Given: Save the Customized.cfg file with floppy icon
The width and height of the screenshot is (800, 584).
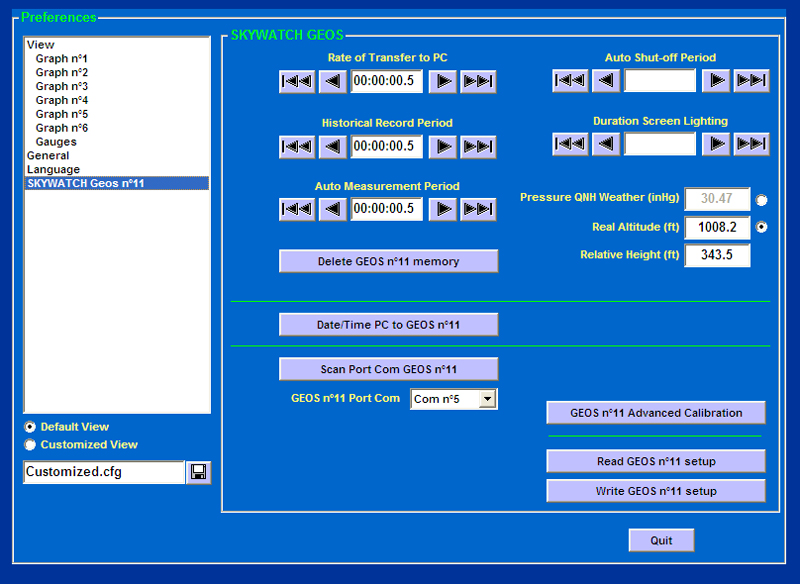Looking at the screenshot, I should [x=198, y=472].
